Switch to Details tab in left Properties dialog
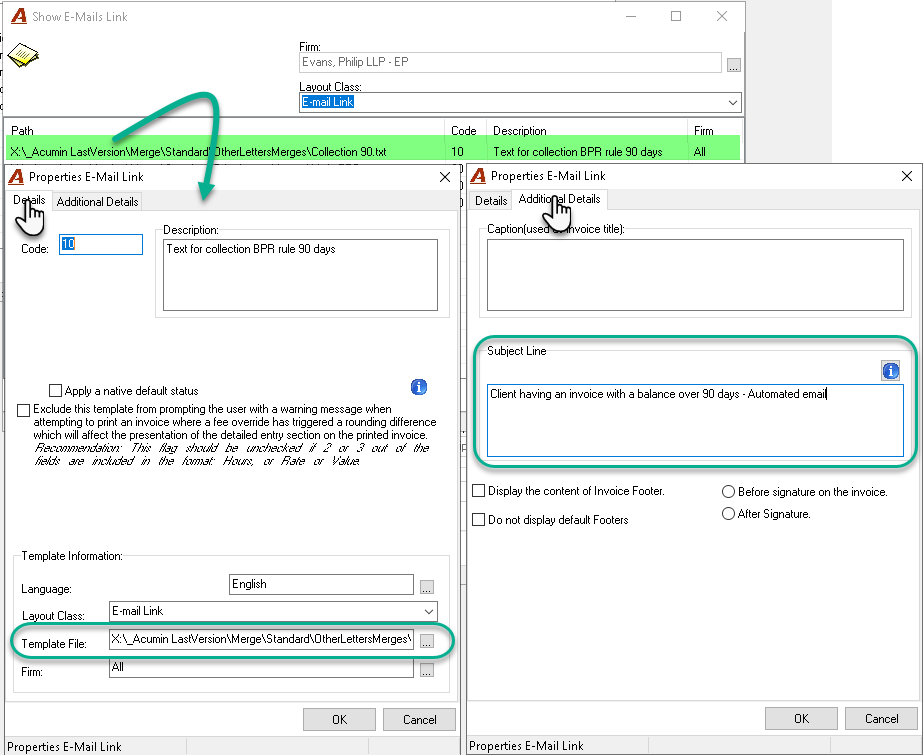The image size is (923, 755). point(29,200)
